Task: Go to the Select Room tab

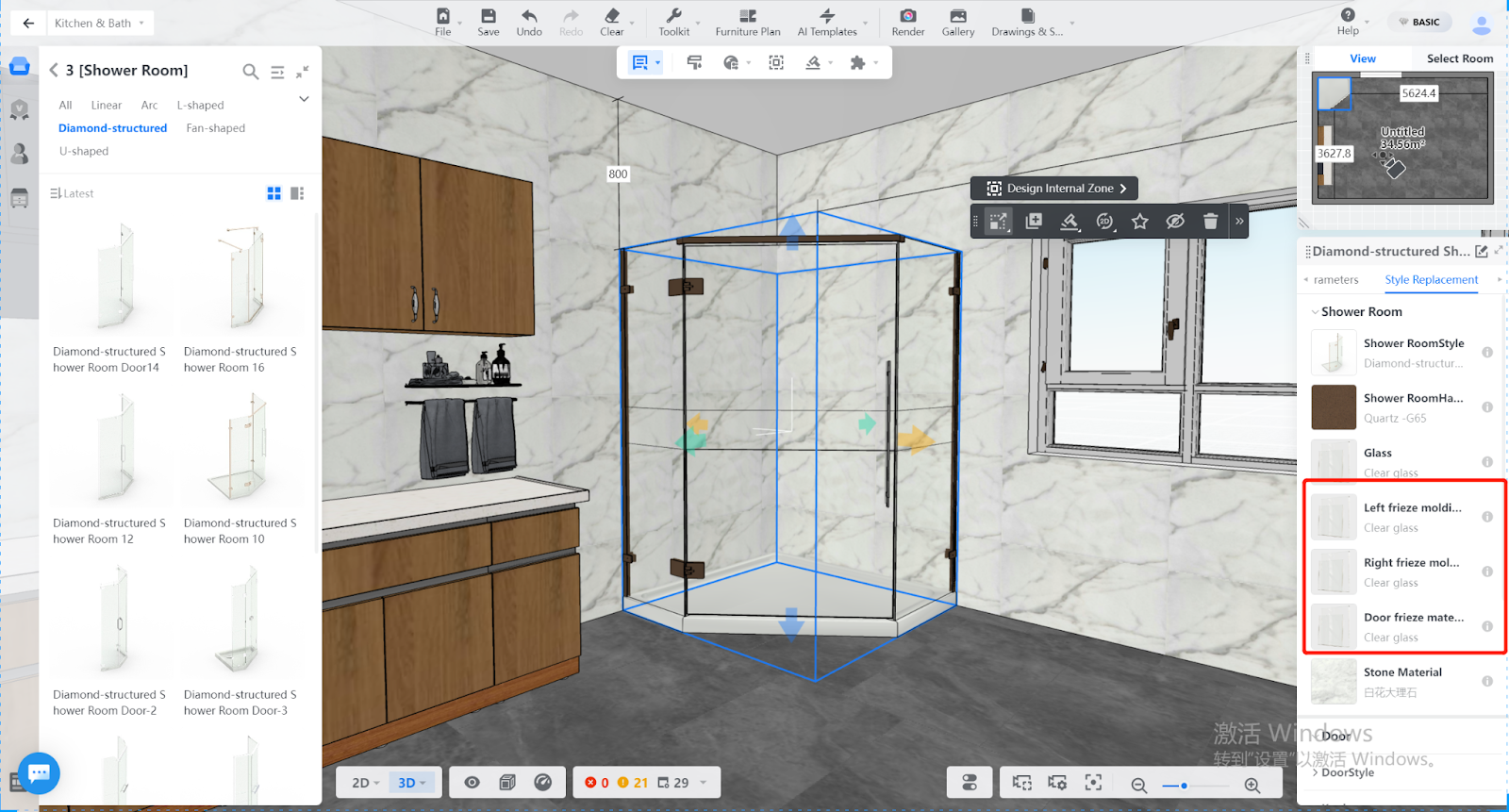Action: click(x=1459, y=58)
